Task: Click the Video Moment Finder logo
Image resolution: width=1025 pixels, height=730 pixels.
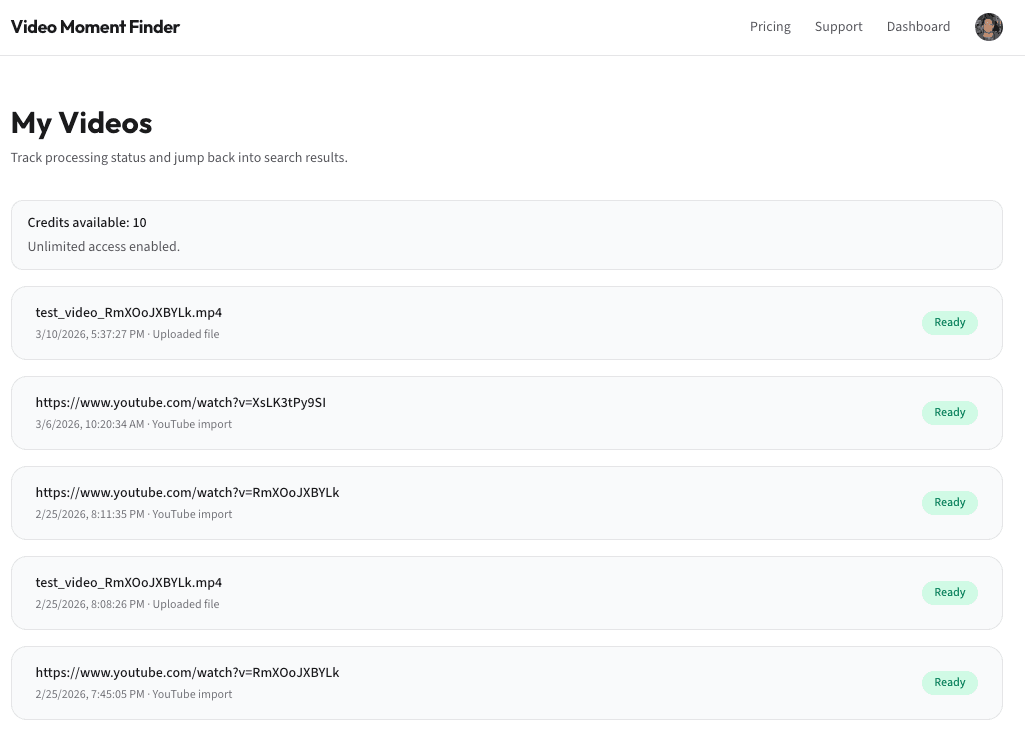Action: [x=95, y=27]
